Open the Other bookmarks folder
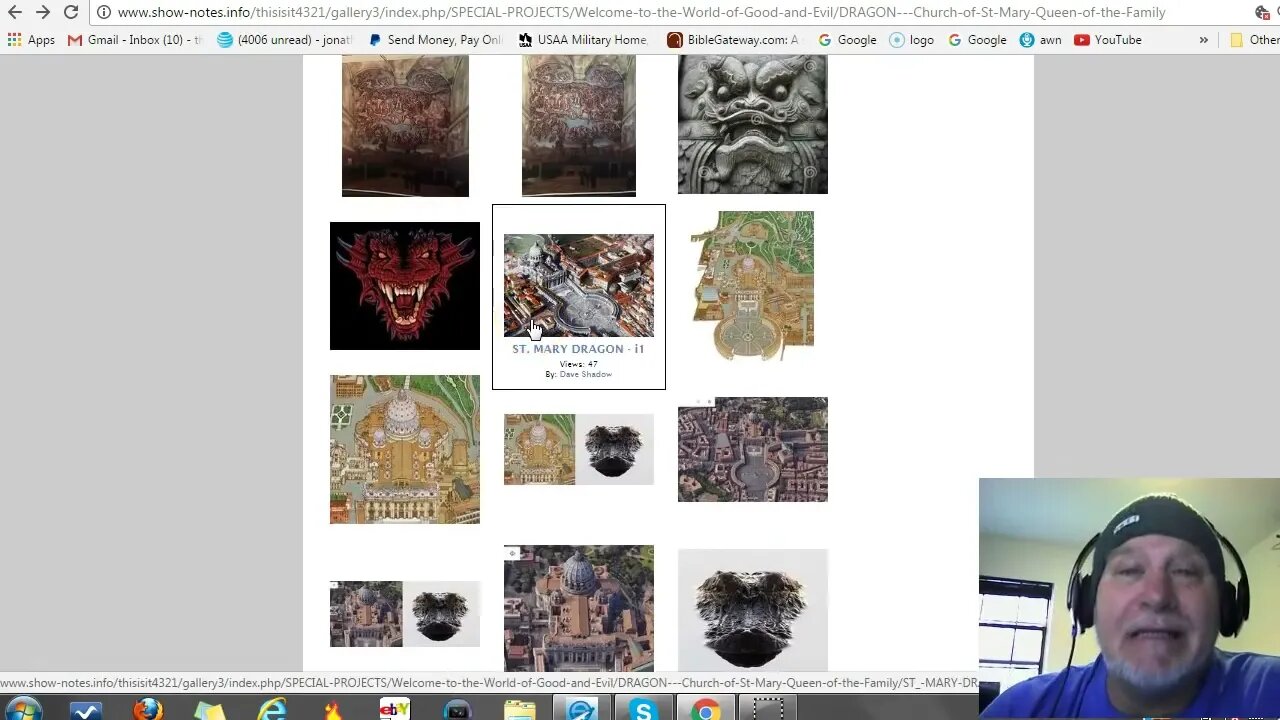This screenshot has height=720, width=1280. pyautogui.click(x=1254, y=40)
